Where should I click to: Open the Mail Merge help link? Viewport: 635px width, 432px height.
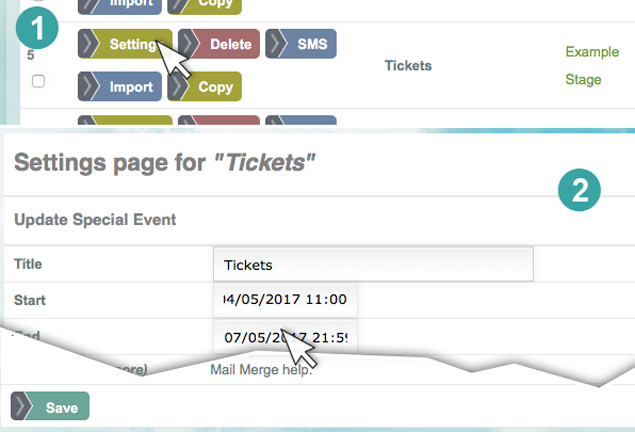tap(261, 371)
